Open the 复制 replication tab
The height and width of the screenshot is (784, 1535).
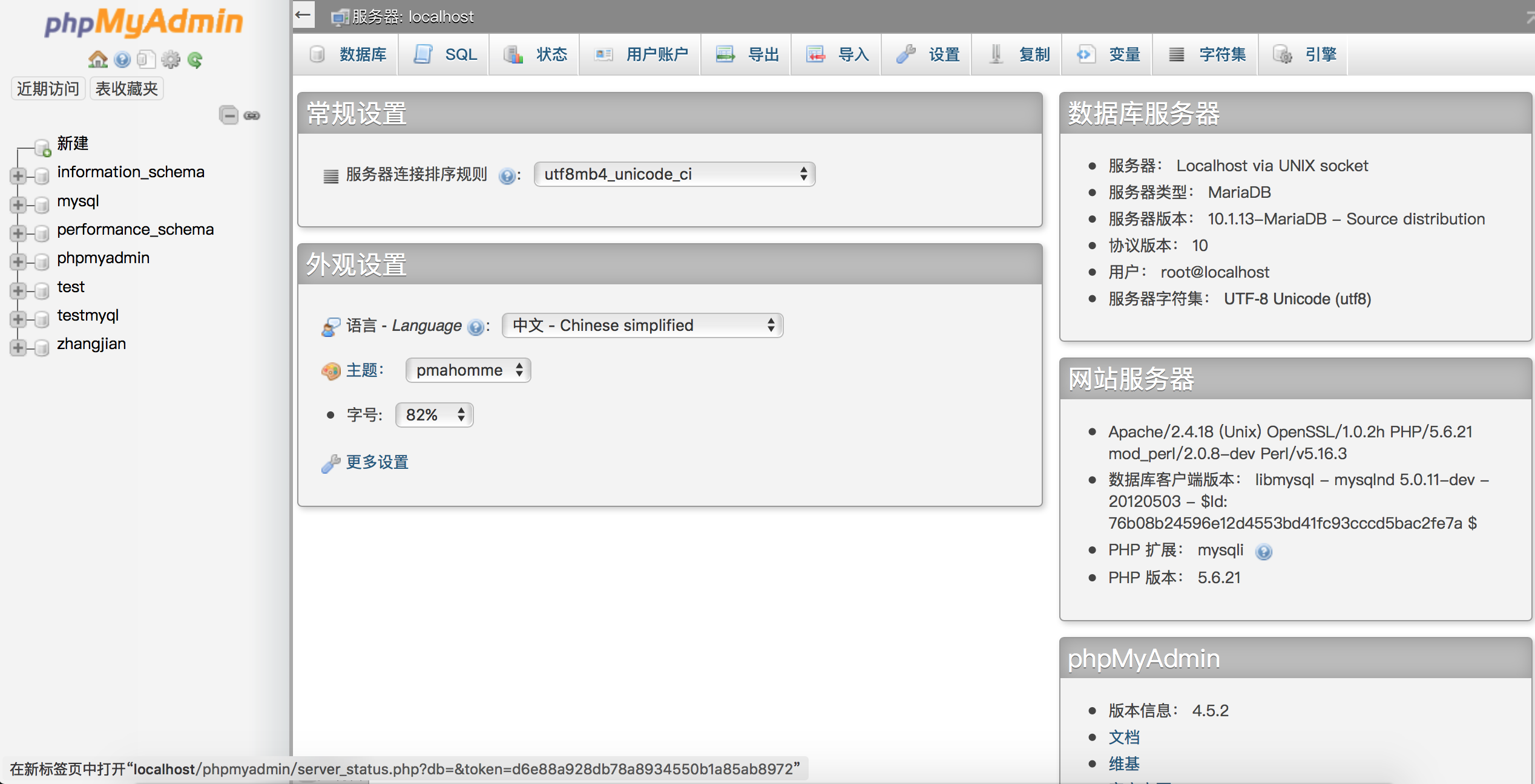(x=1017, y=54)
